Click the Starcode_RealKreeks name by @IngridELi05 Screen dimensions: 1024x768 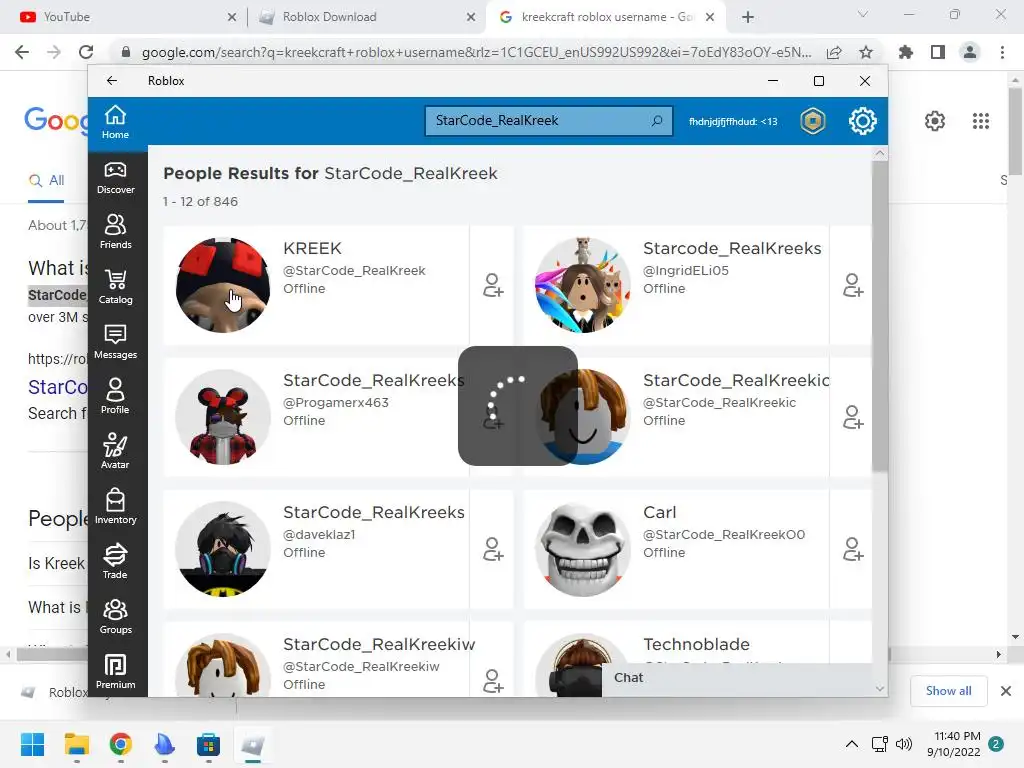pyautogui.click(x=732, y=248)
